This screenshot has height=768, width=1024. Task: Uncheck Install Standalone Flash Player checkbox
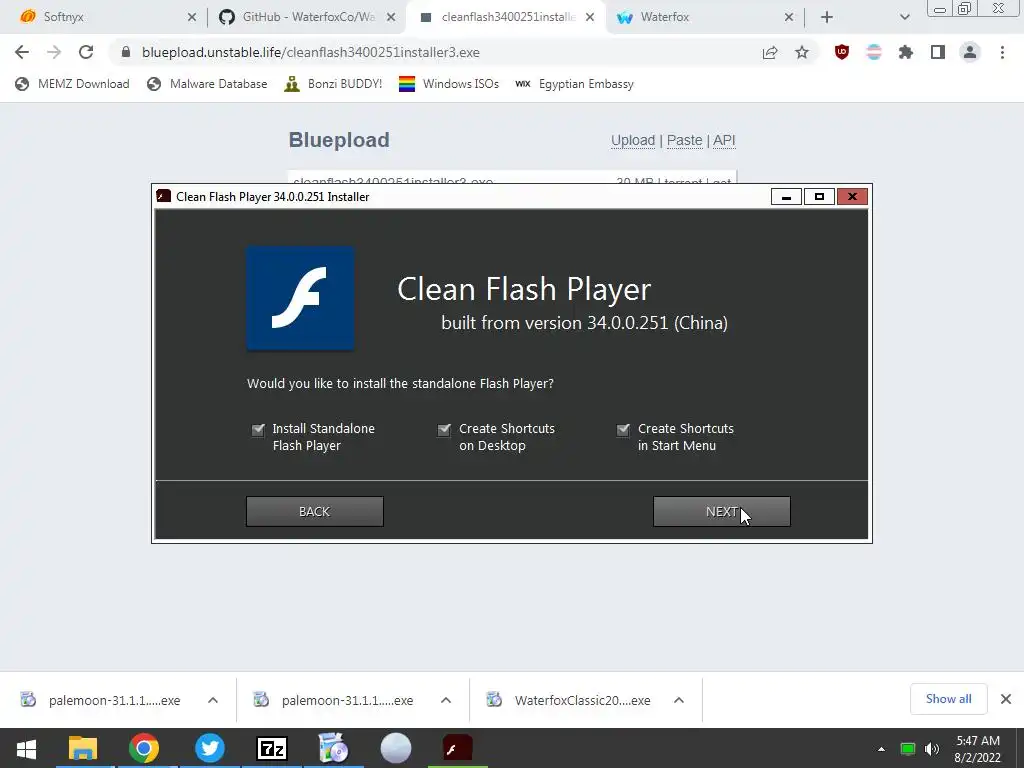[x=259, y=429]
